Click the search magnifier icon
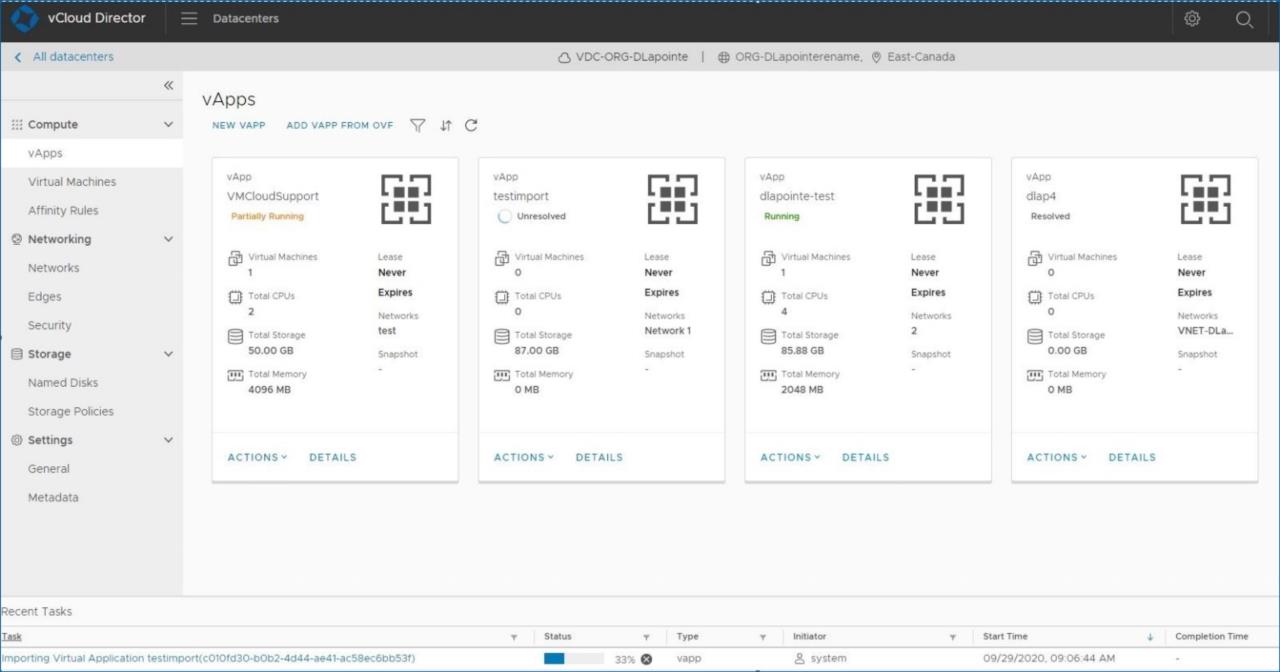The width and height of the screenshot is (1280, 672). [1245, 19]
